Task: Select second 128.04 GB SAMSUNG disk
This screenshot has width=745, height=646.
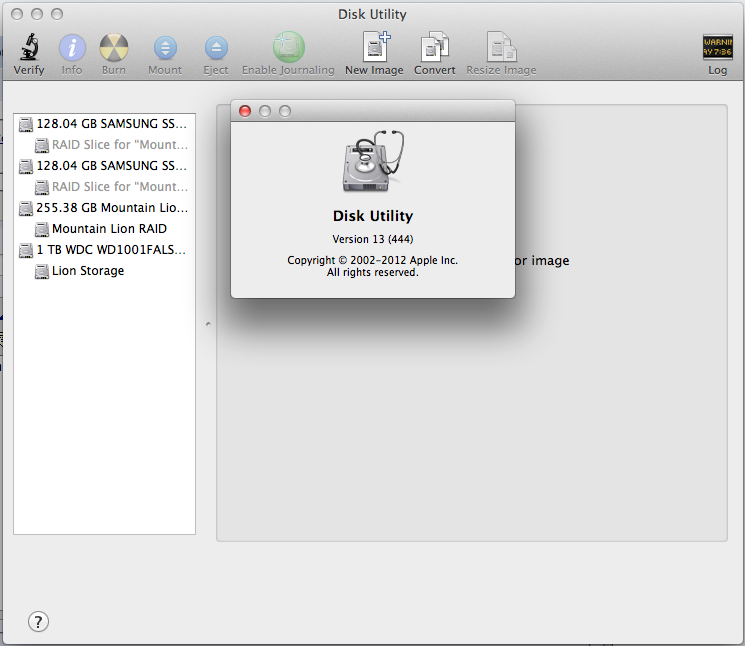Action: point(105,166)
